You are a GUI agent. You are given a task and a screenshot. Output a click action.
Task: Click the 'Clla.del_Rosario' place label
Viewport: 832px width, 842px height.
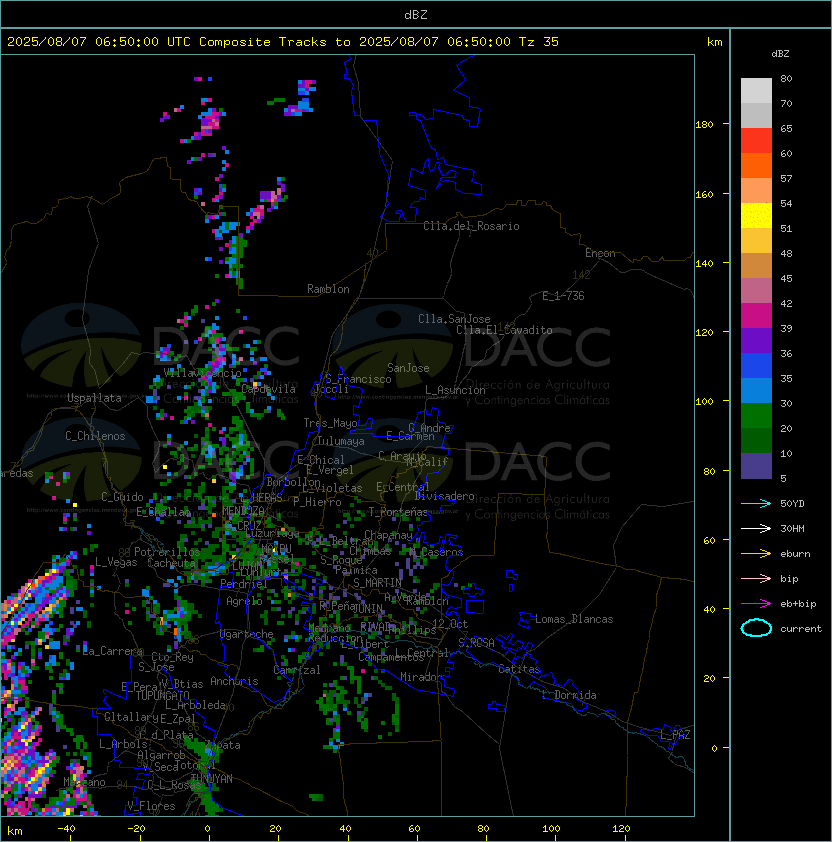471,226
